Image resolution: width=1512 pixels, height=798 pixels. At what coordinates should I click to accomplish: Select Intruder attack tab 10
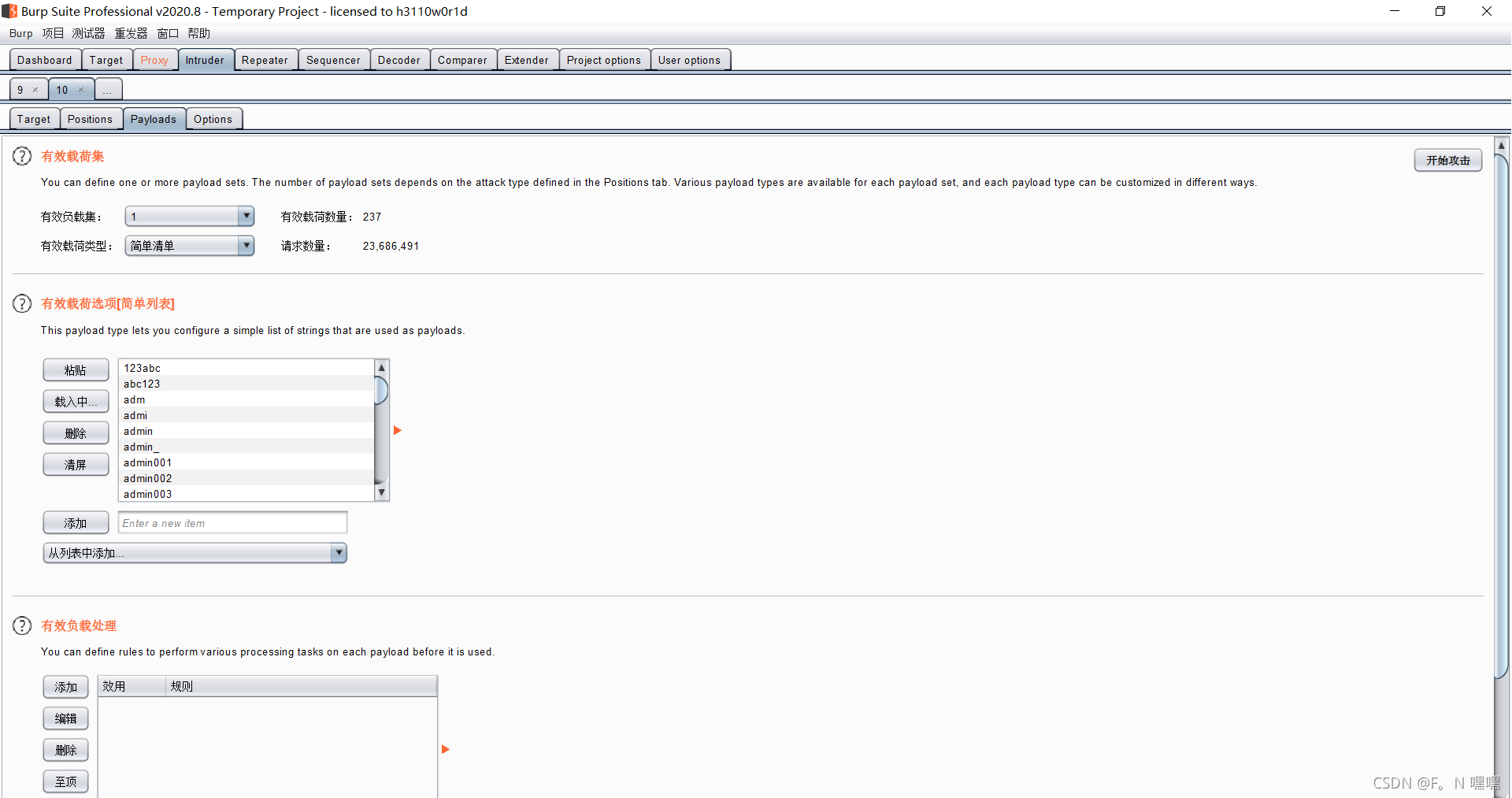62,90
